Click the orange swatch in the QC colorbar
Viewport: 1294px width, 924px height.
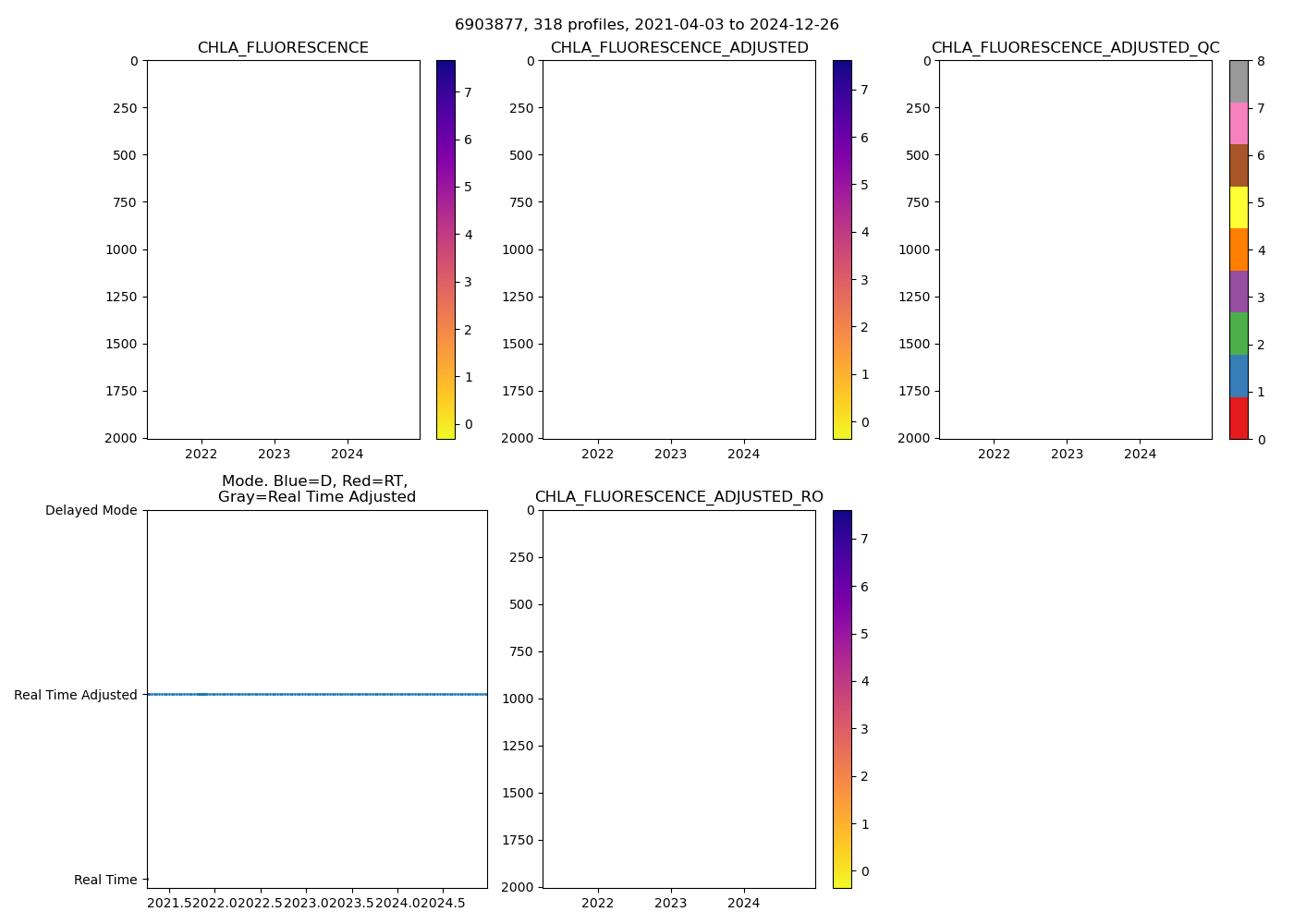click(1239, 249)
